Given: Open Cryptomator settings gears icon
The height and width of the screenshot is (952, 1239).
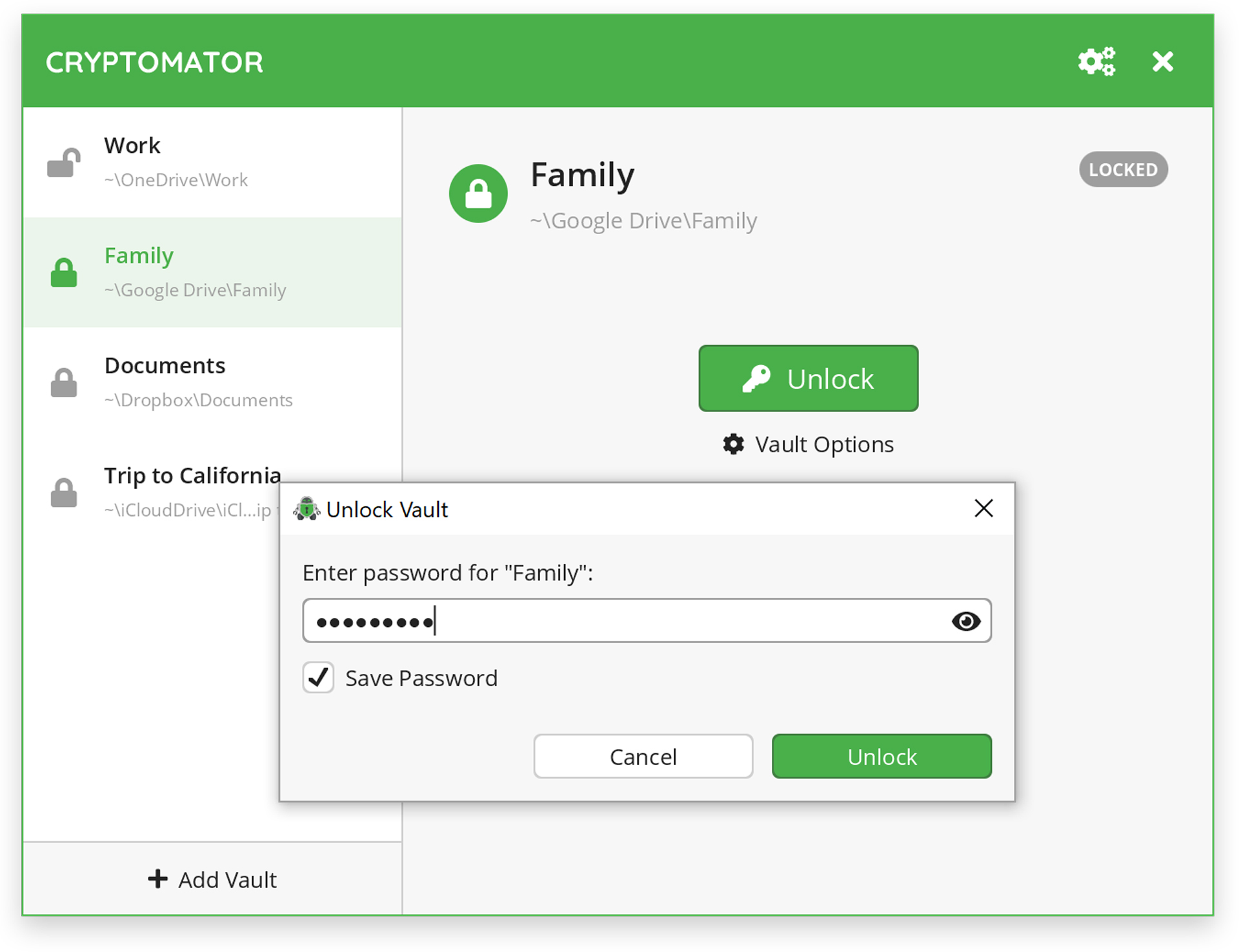Looking at the screenshot, I should point(1096,62).
